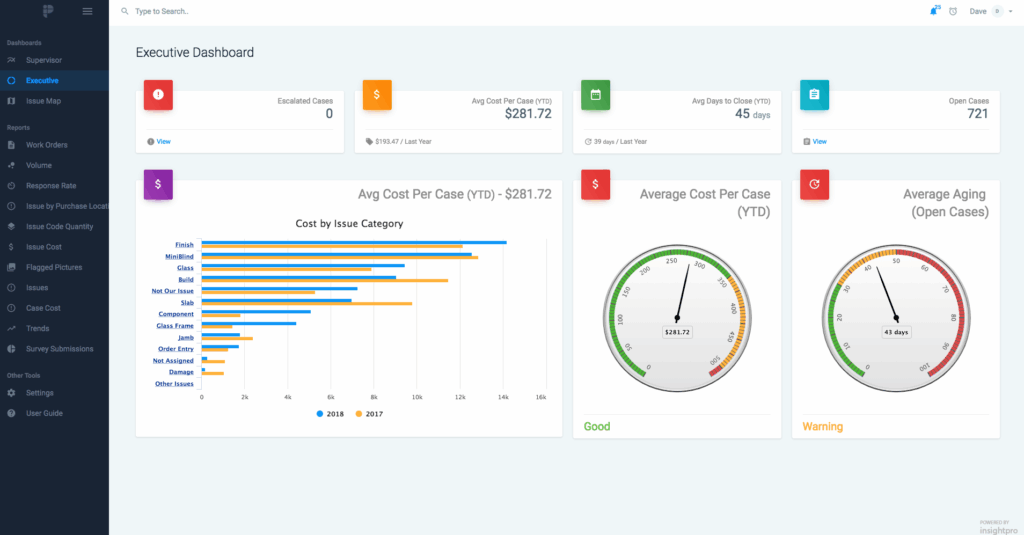This screenshot has width=1024, height=535.
Task: Click the orange dollar Avg Cost icon
Action: tap(377, 95)
